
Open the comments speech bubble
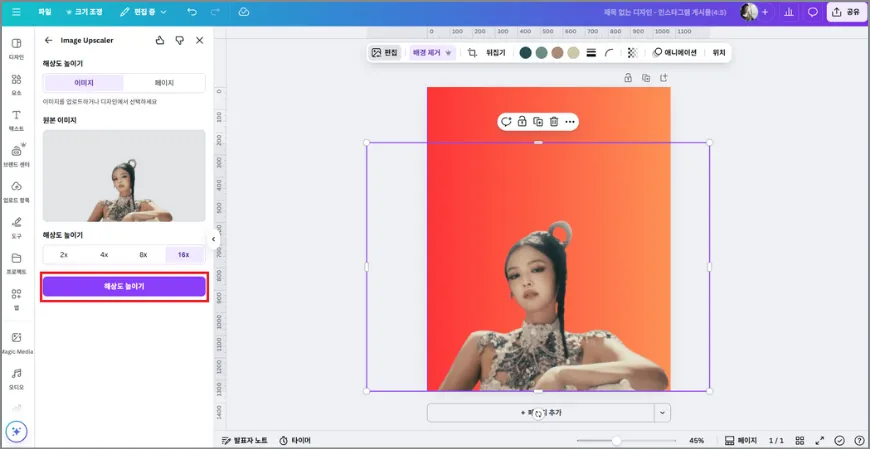coord(812,12)
